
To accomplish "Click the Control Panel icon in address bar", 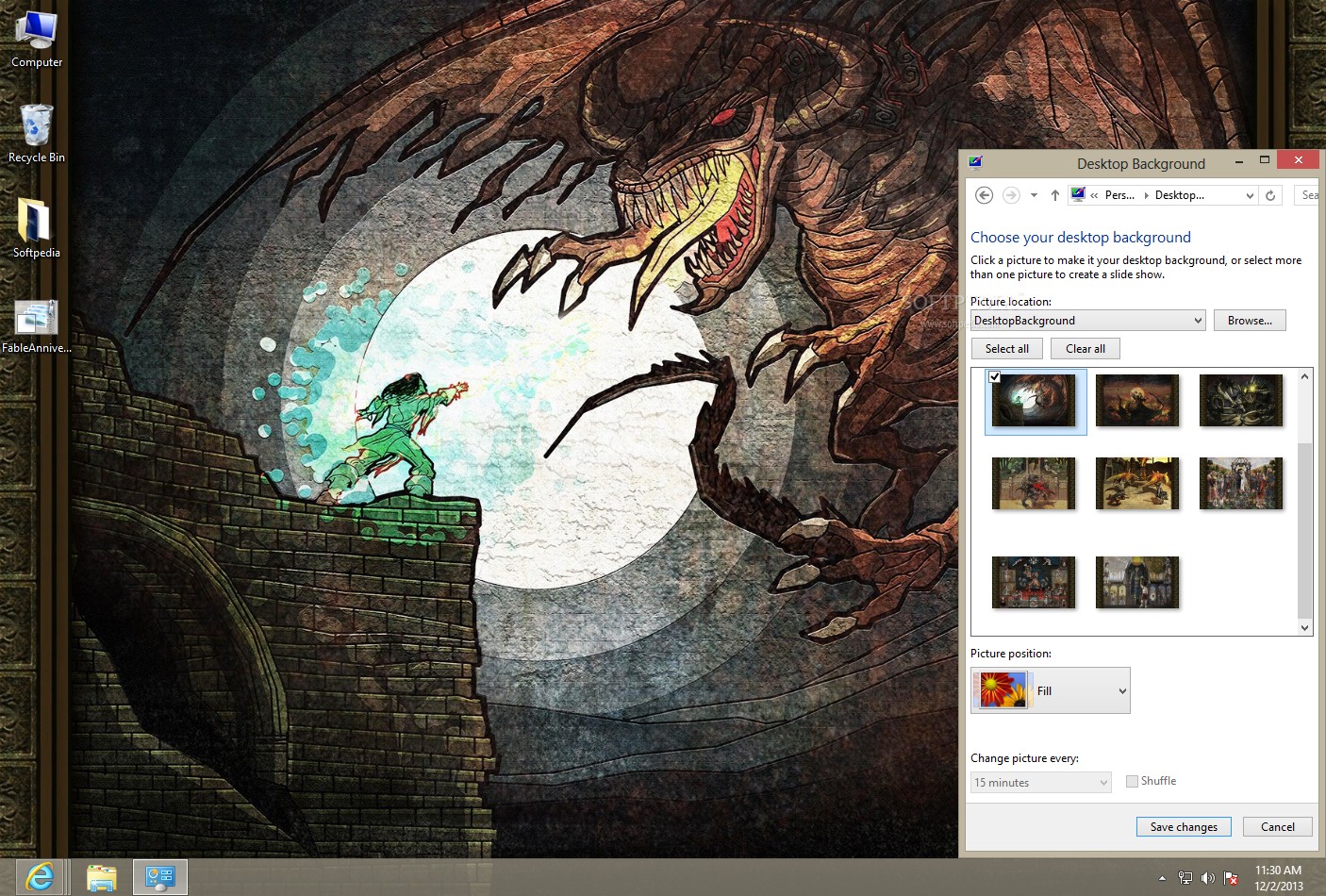I will click(1078, 195).
